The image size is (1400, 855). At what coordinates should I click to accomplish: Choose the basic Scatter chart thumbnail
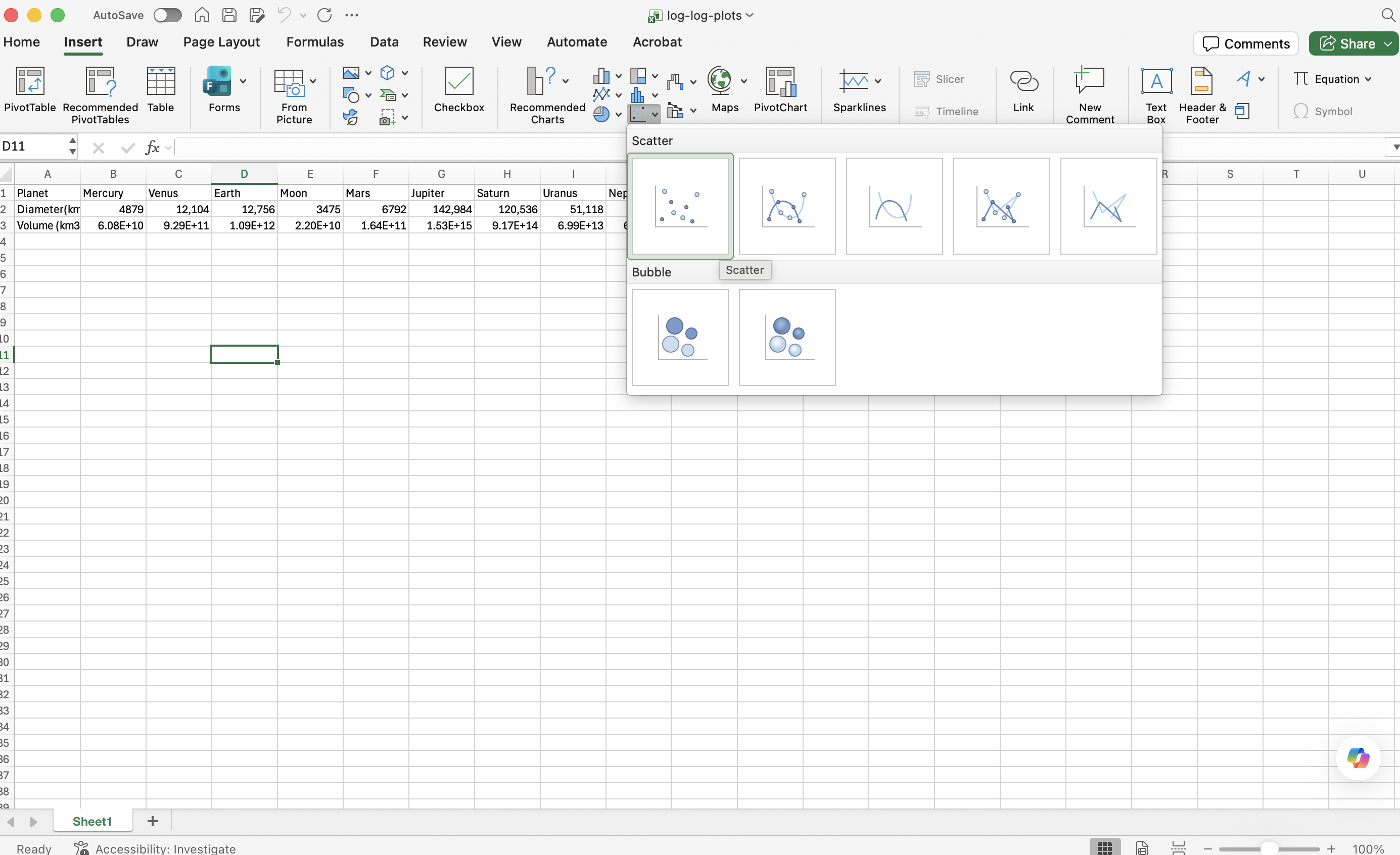tap(680, 206)
